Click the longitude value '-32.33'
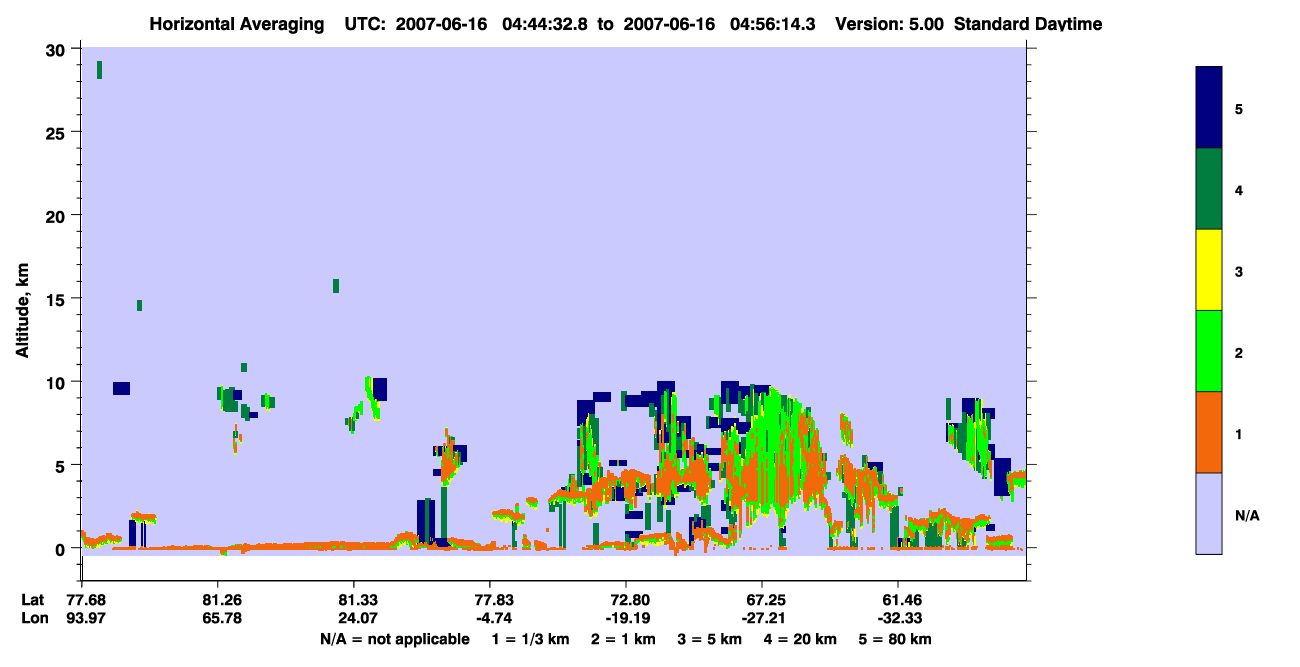The image size is (1300, 667). coord(898,618)
